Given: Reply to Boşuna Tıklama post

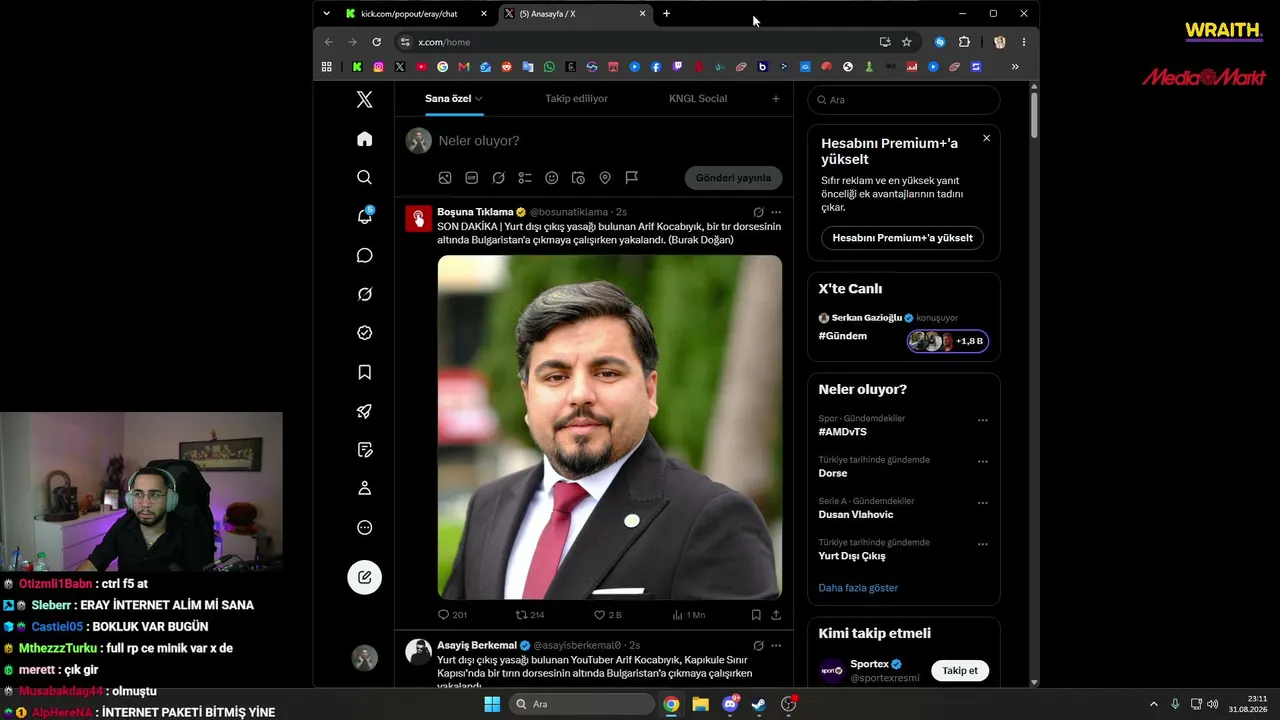Looking at the screenshot, I should point(452,615).
